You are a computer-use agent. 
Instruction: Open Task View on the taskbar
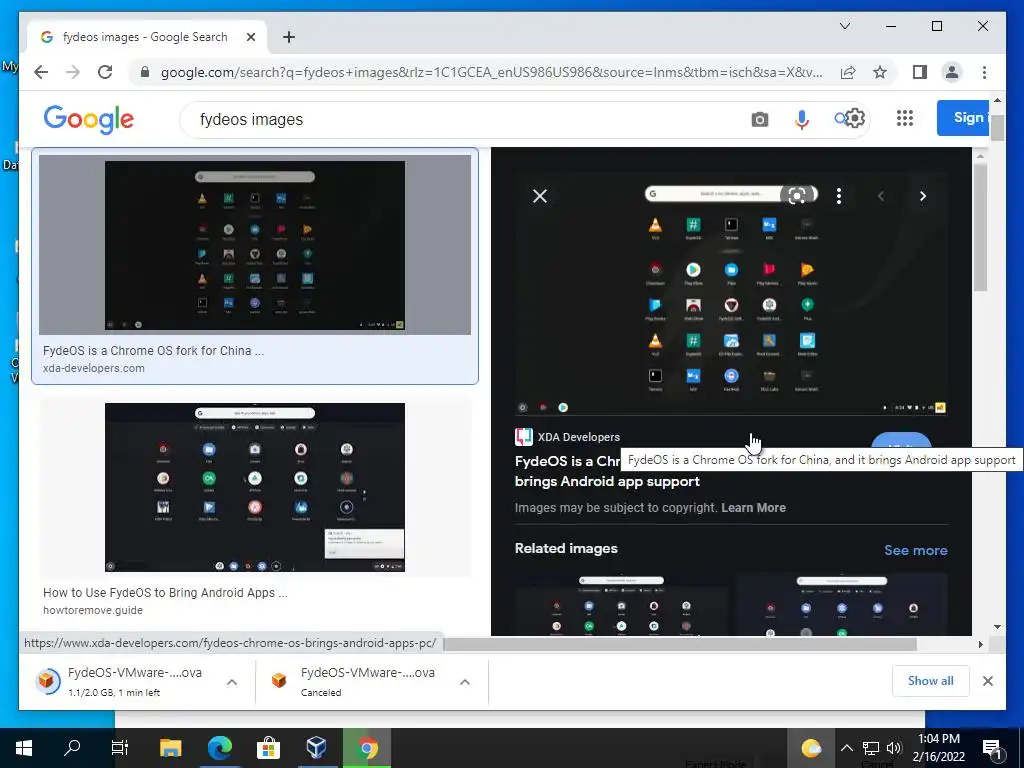tap(120, 748)
